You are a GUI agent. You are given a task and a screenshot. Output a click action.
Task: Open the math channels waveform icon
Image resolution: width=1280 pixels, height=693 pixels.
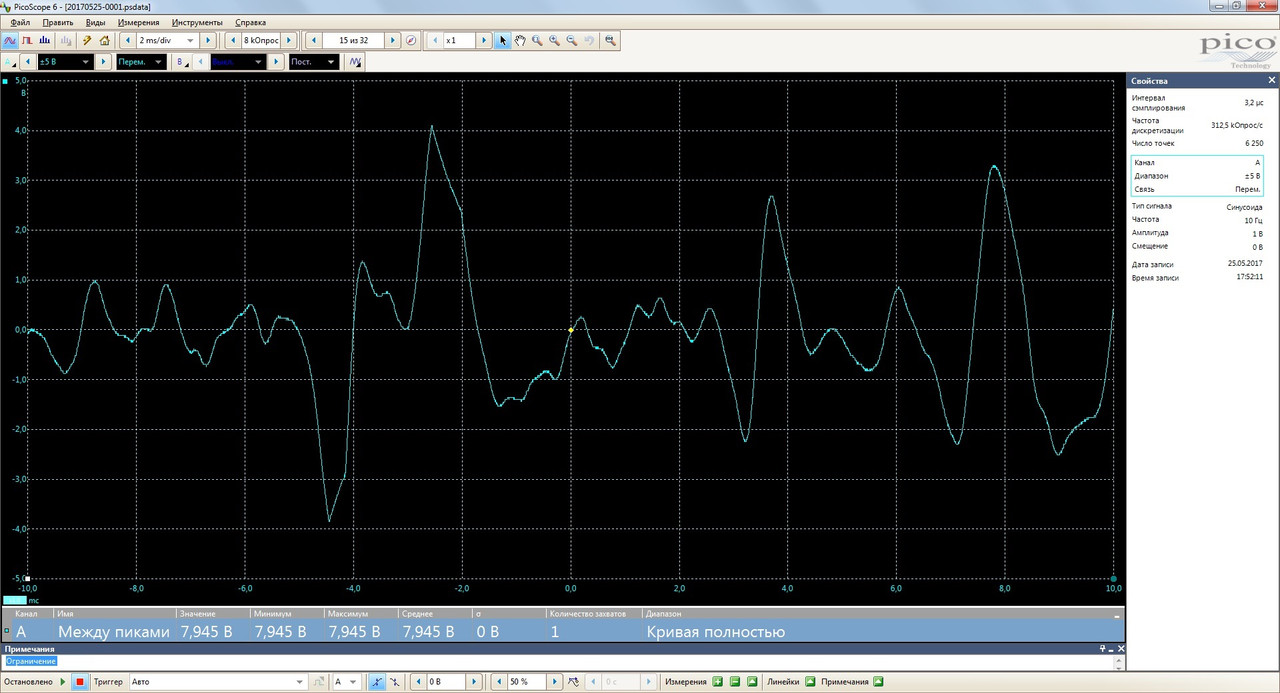tap(355, 61)
